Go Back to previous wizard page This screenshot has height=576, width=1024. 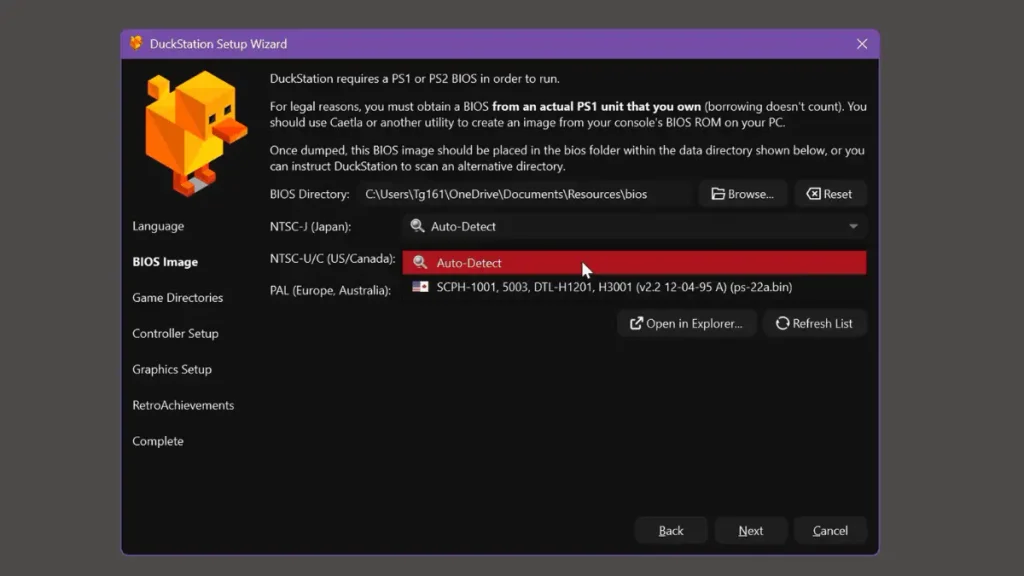tap(671, 531)
